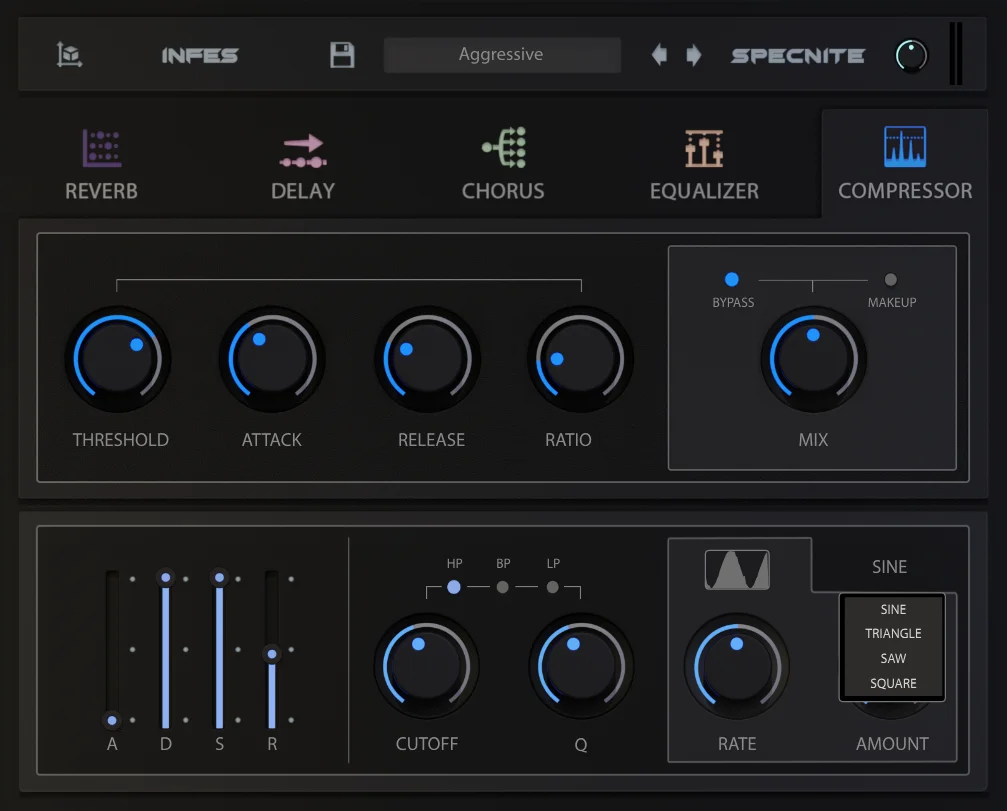Choose TRIANGLE from waveform list
Screen dimensions: 1007x811
[893, 633]
